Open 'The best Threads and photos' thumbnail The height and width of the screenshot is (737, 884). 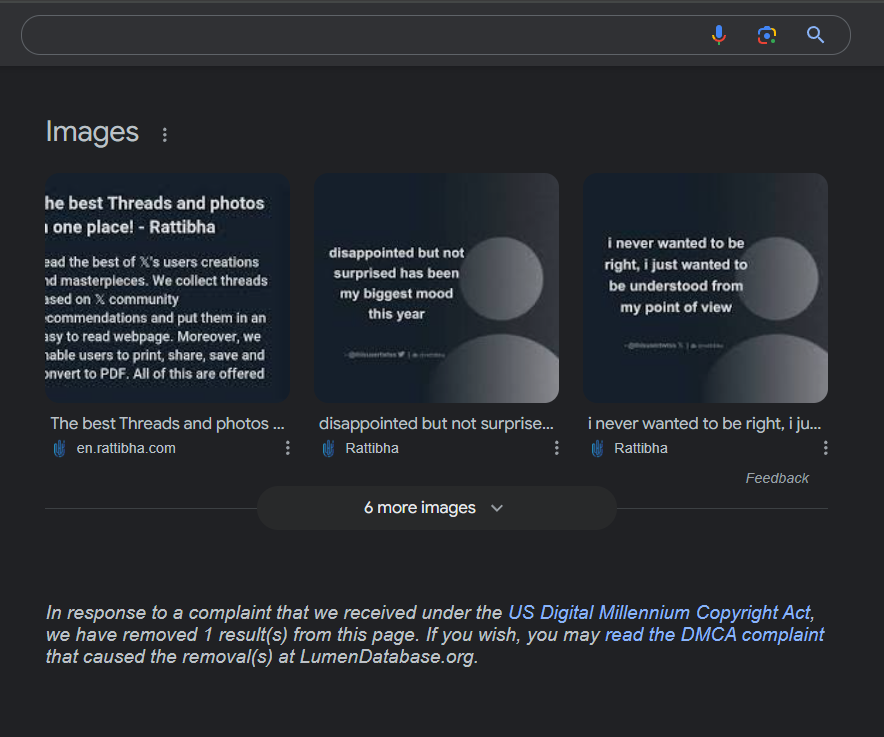pos(167,288)
